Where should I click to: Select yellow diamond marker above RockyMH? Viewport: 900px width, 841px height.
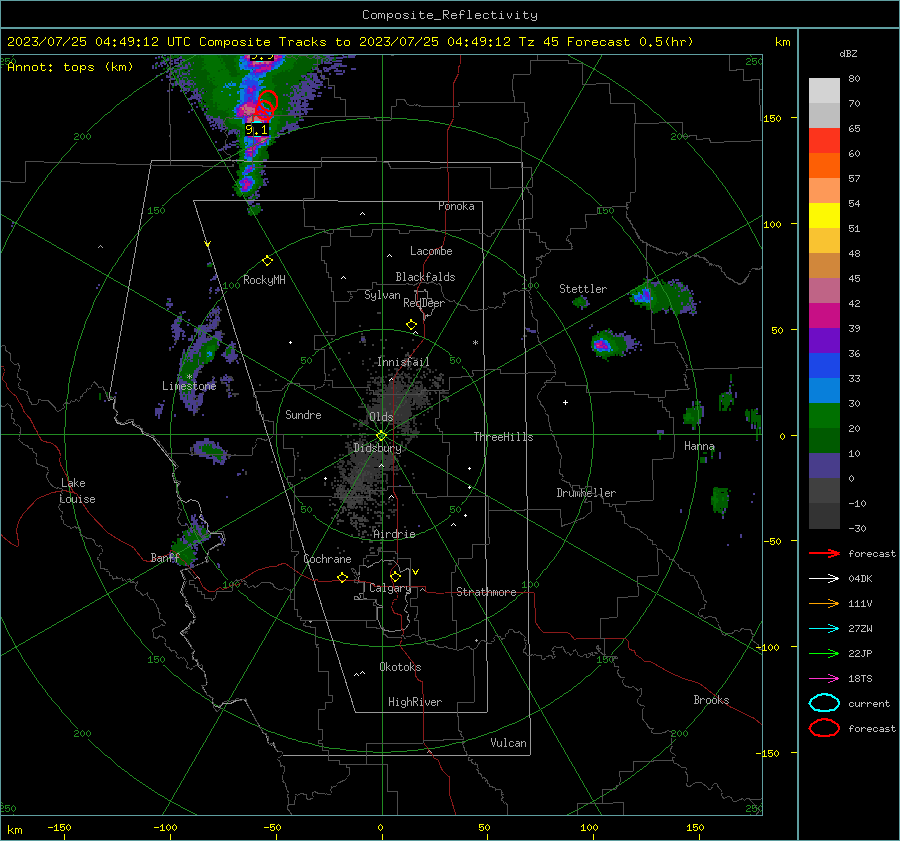click(x=267, y=261)
